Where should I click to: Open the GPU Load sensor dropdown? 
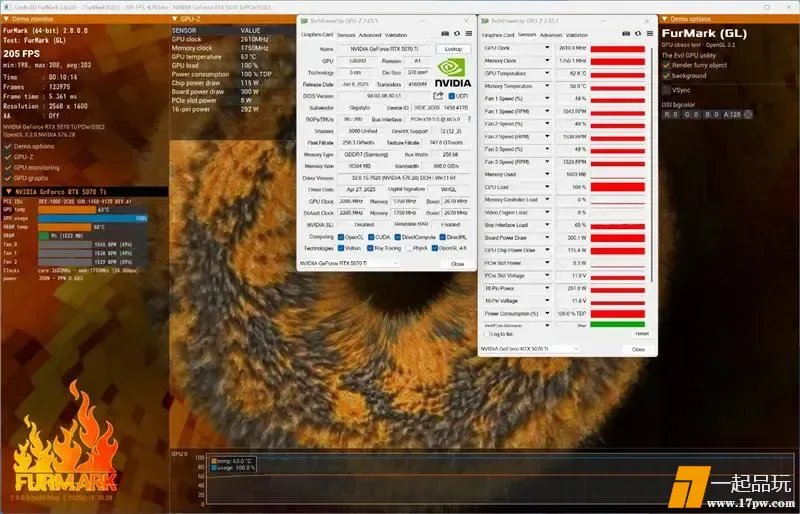tap(547, 187)
